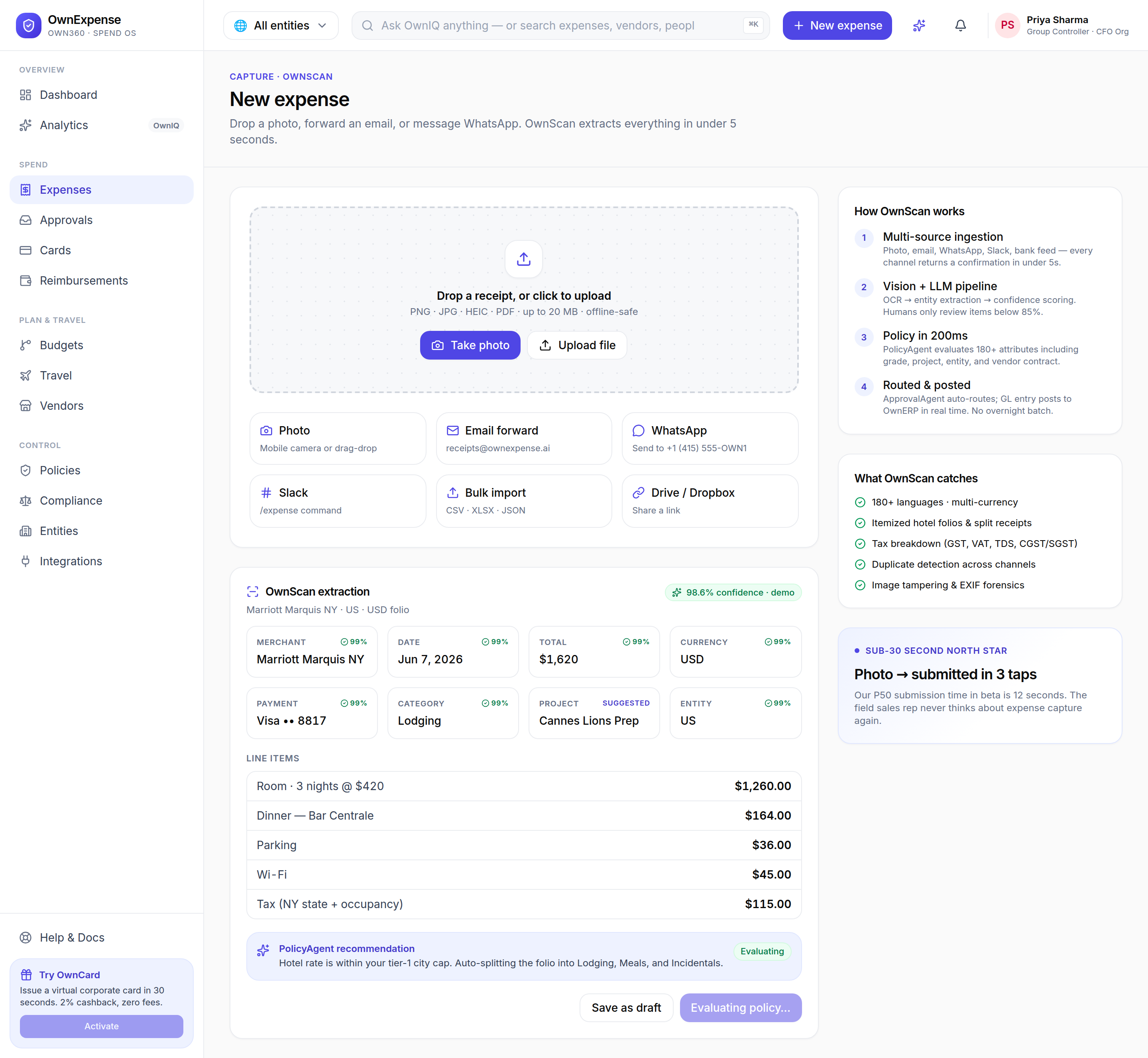Click the upload arrow icon in drop zone
The image size is (1148, 1058).
tap(524, 260)
